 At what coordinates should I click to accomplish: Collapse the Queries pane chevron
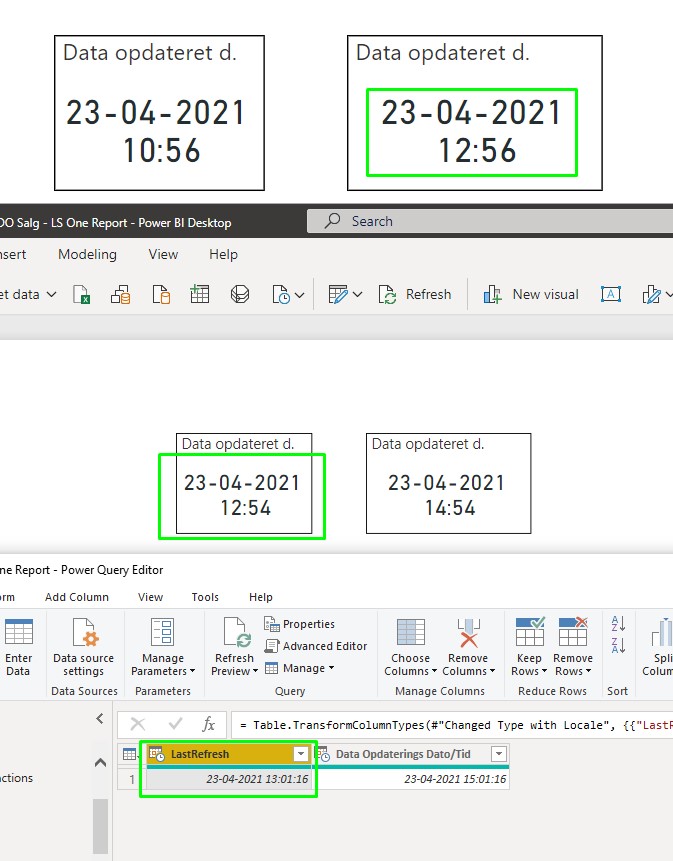(x=99, y=718)
